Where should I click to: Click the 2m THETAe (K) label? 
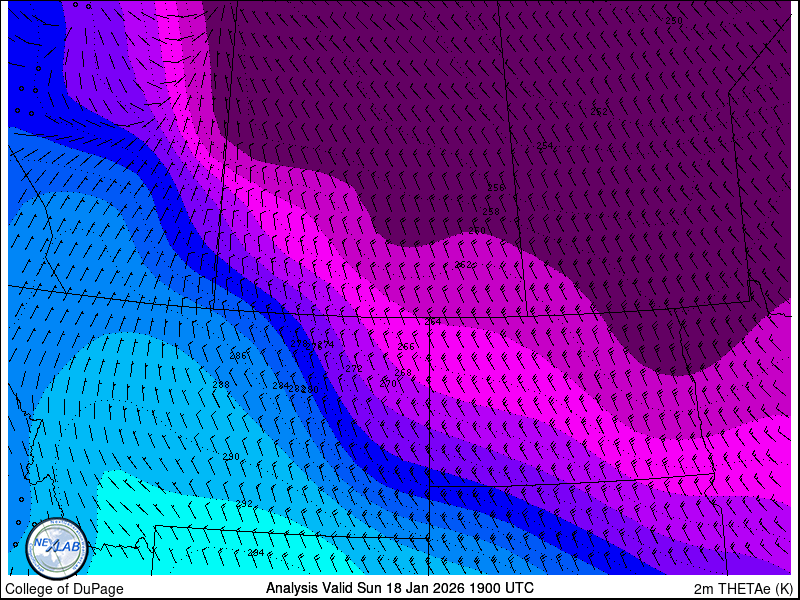[743, 589]
